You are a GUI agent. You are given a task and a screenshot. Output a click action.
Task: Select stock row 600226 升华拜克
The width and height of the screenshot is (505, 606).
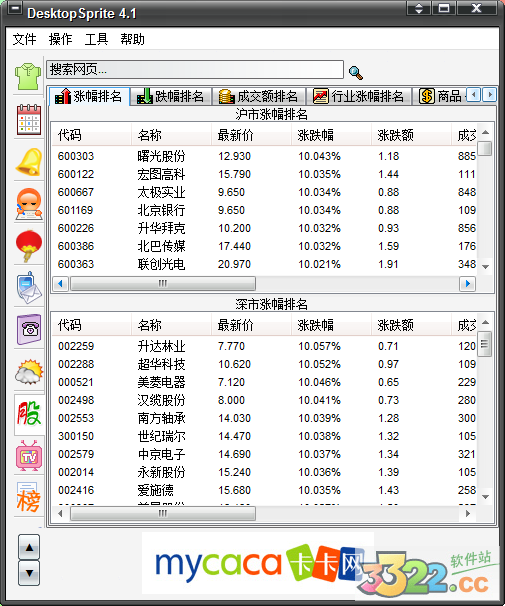(x=265, y=228)
